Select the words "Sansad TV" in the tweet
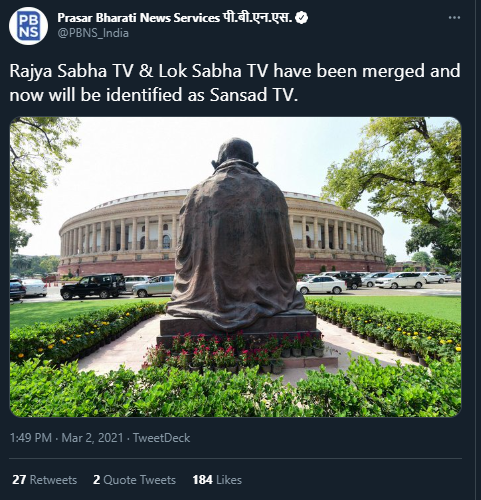Viewport: 481px width, 500px height. coord(253,95)
